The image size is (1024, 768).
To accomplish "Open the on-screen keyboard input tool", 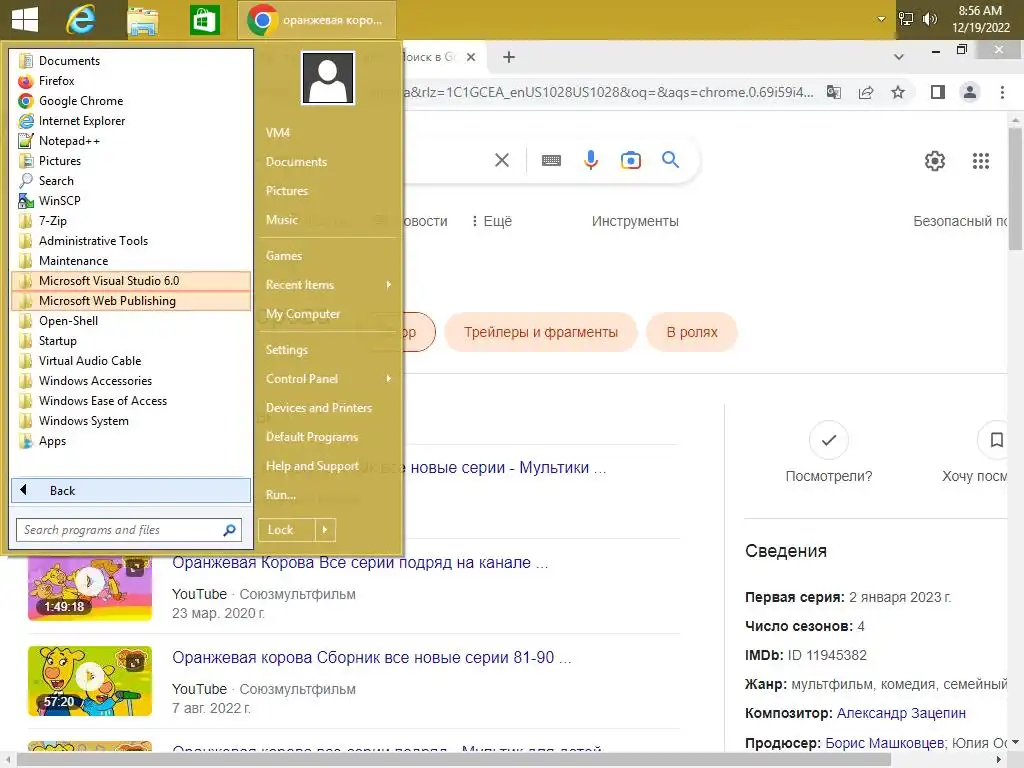I will coord(551,160).
